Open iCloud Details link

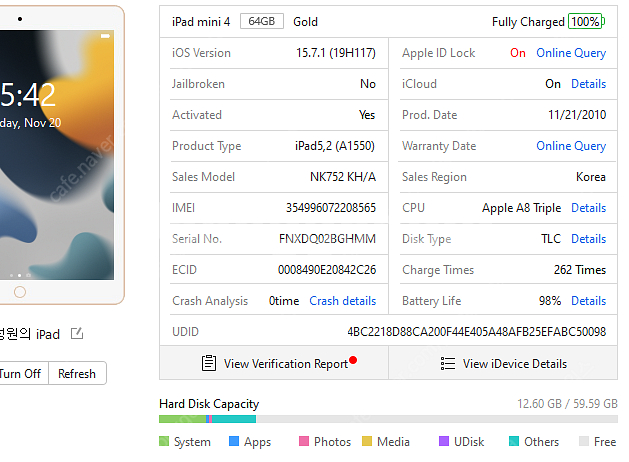pos(588,84)
